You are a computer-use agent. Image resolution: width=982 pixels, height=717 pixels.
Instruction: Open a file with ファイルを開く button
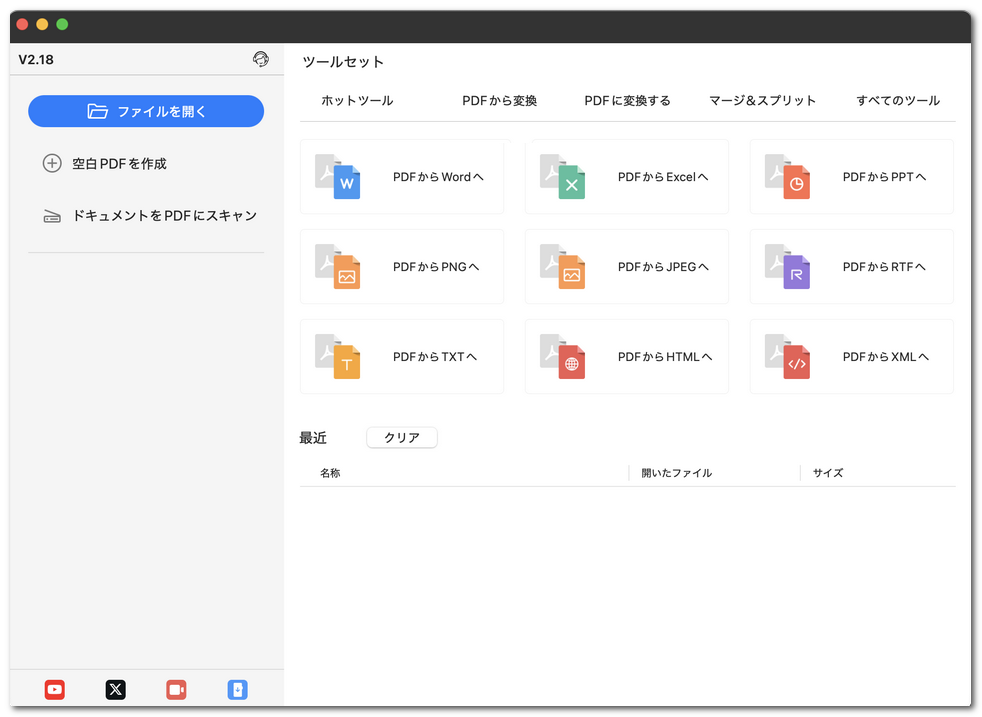click(x=145, y=111)
